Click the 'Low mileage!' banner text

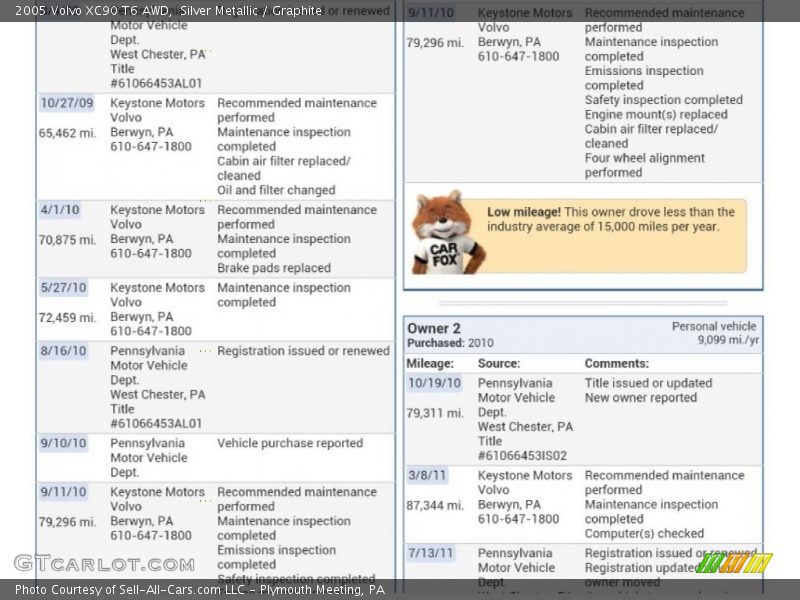pyautogui.click(x=523, y=212)
